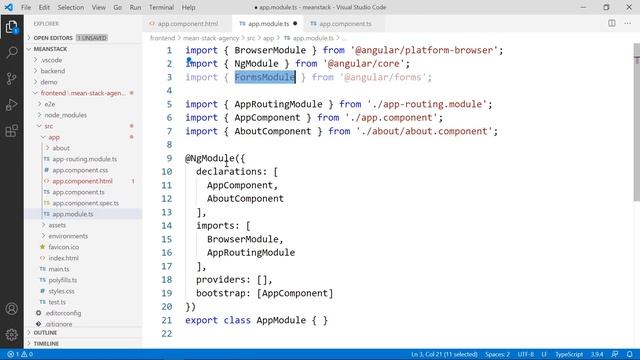Screen dimensions: 640x360
Task: Open the Explorer view in activity bar
Action: 11,27
